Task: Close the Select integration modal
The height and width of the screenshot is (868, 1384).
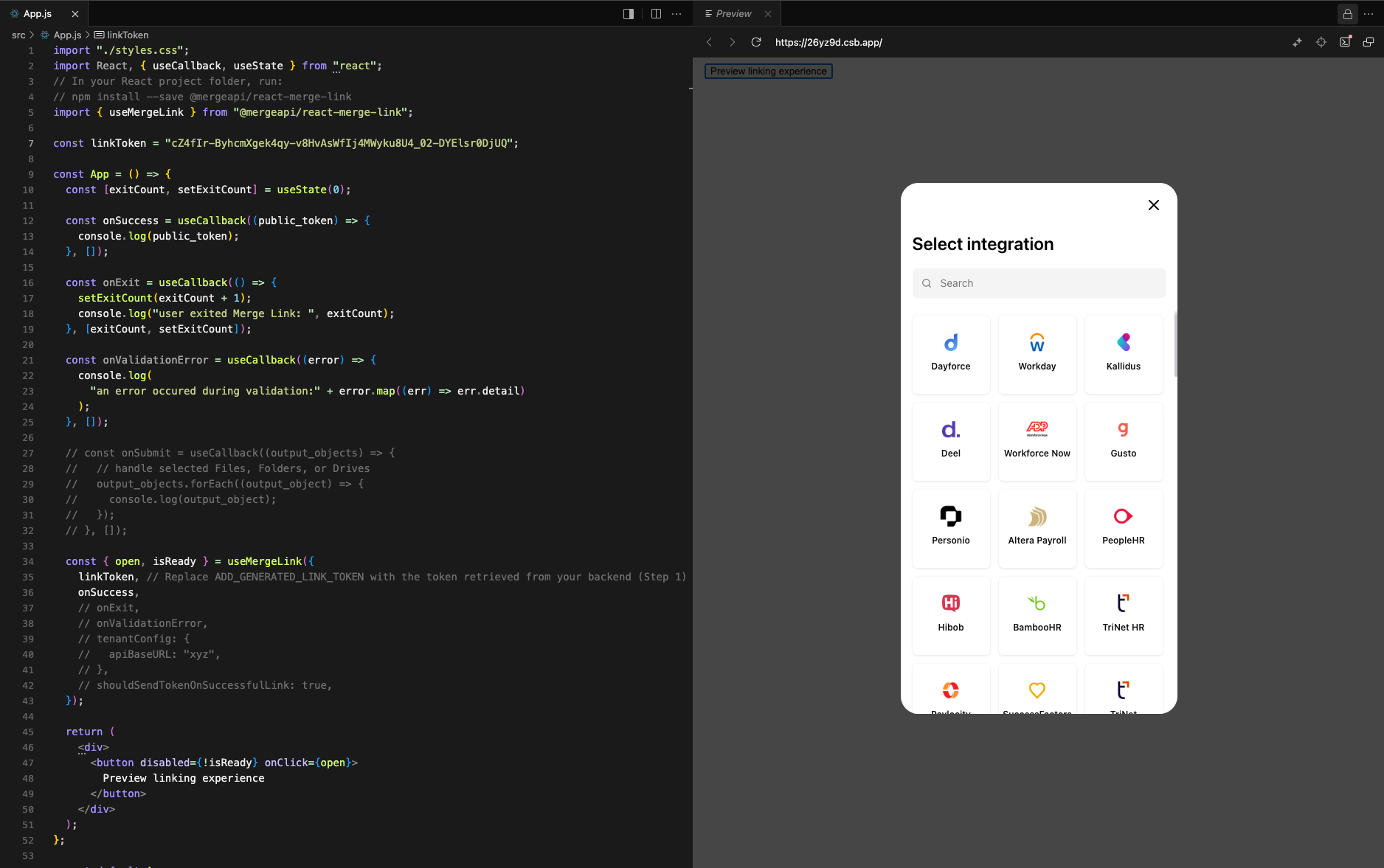Action: [x=1153, y=205]
